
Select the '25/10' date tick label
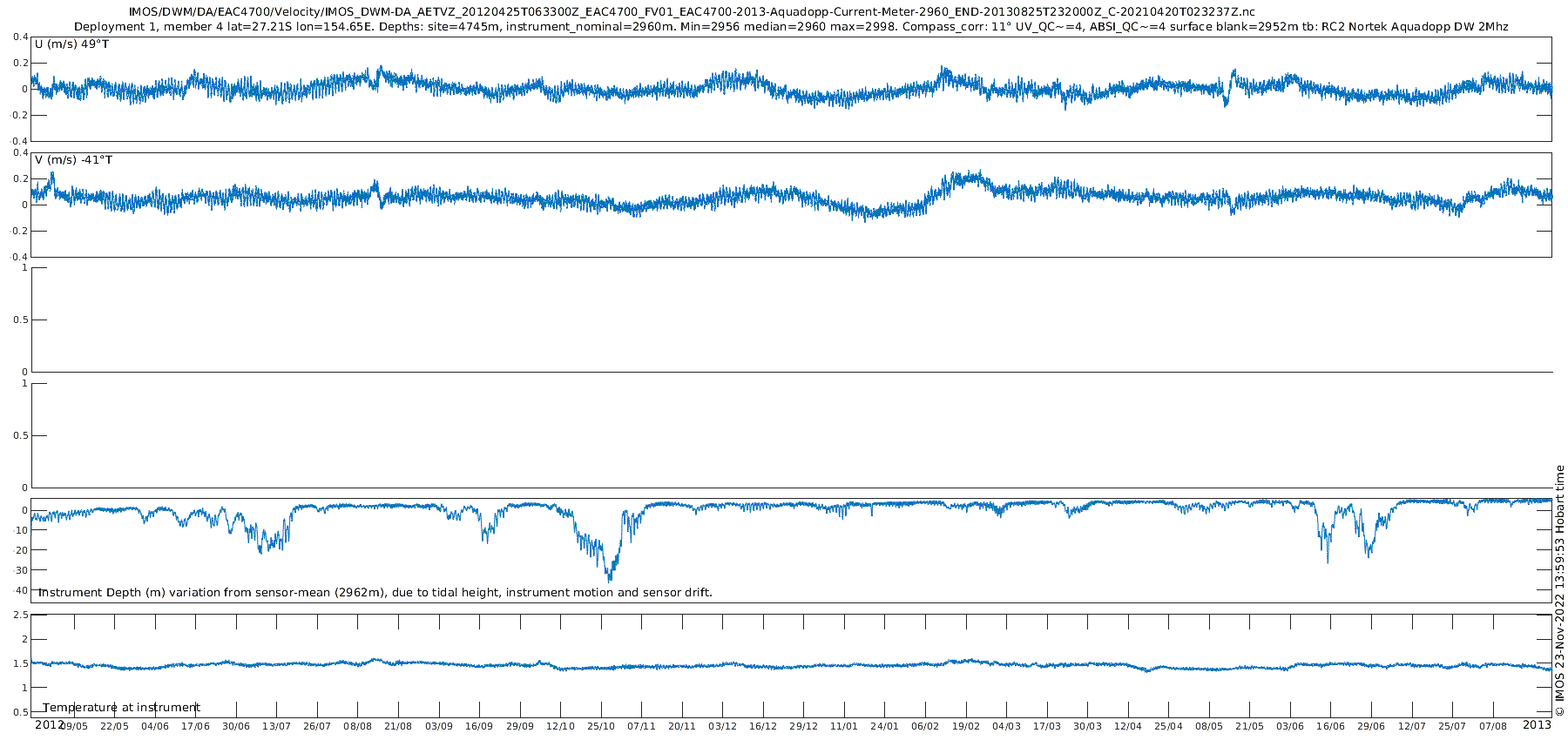(x=601, y=726)
